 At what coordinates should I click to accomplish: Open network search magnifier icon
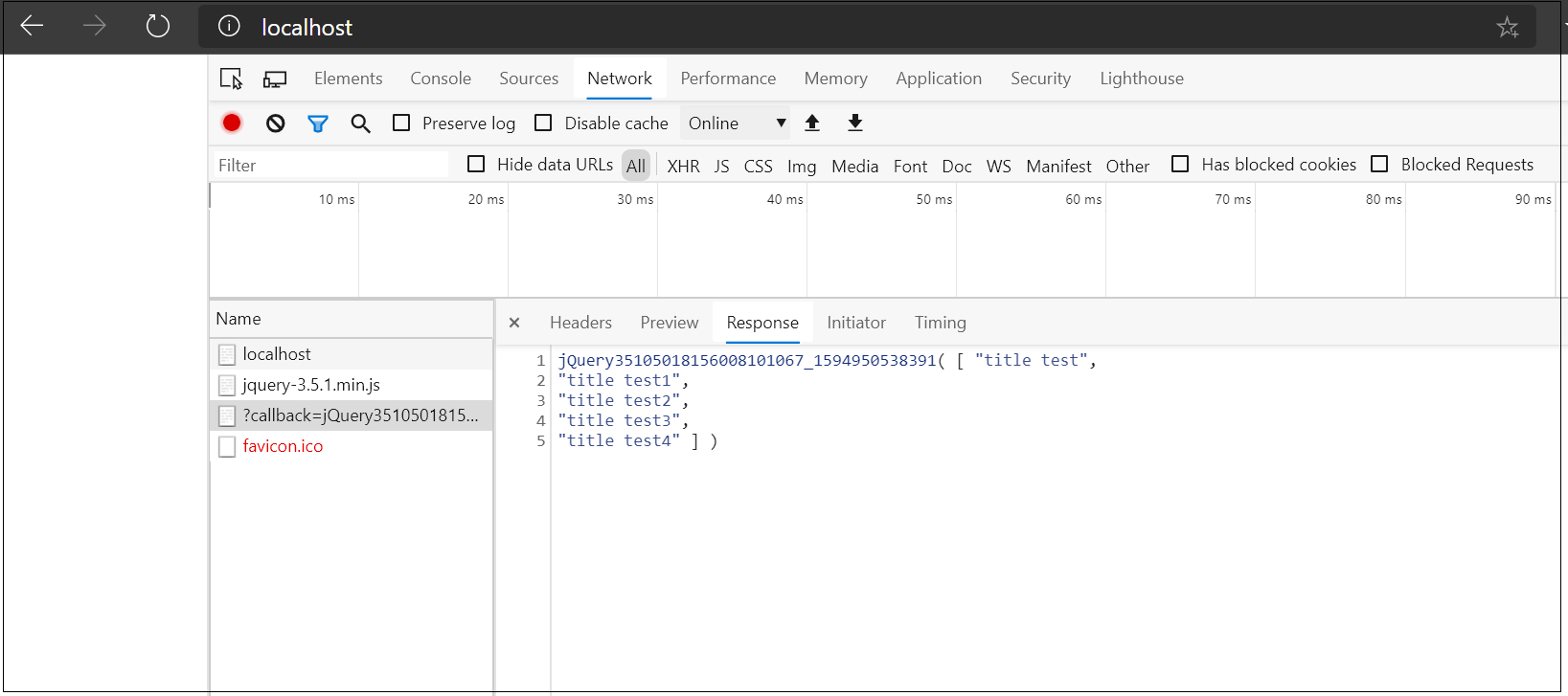point(360,123)
